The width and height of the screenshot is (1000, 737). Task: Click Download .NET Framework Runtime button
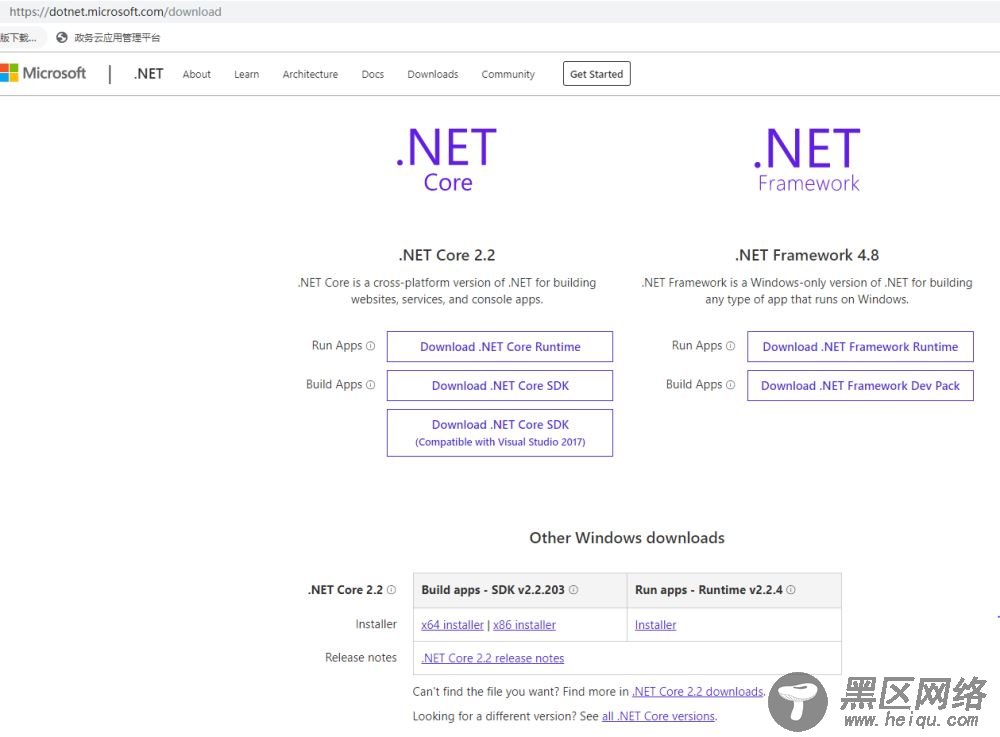click(860, 347)
